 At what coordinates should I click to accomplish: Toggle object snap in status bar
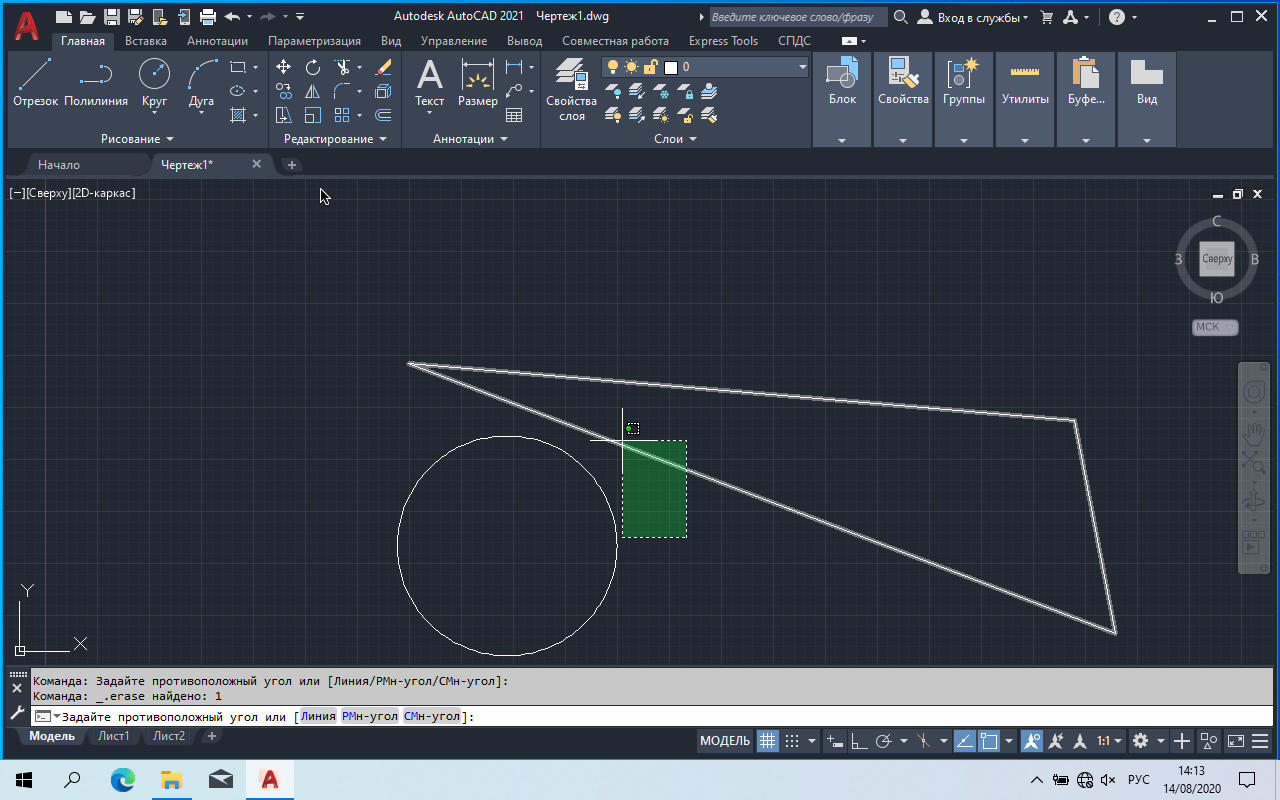tap(989, 741)
